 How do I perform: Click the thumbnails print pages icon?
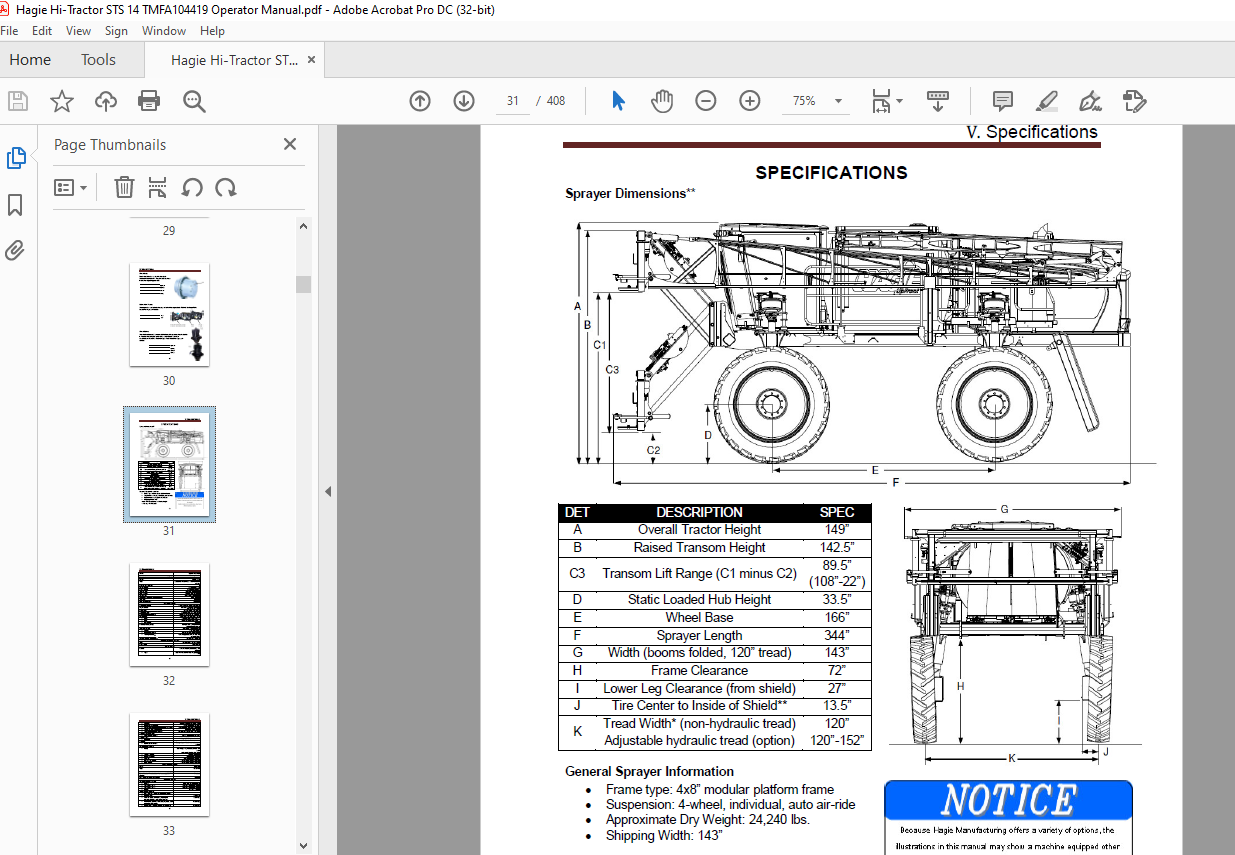click(158, 187)
